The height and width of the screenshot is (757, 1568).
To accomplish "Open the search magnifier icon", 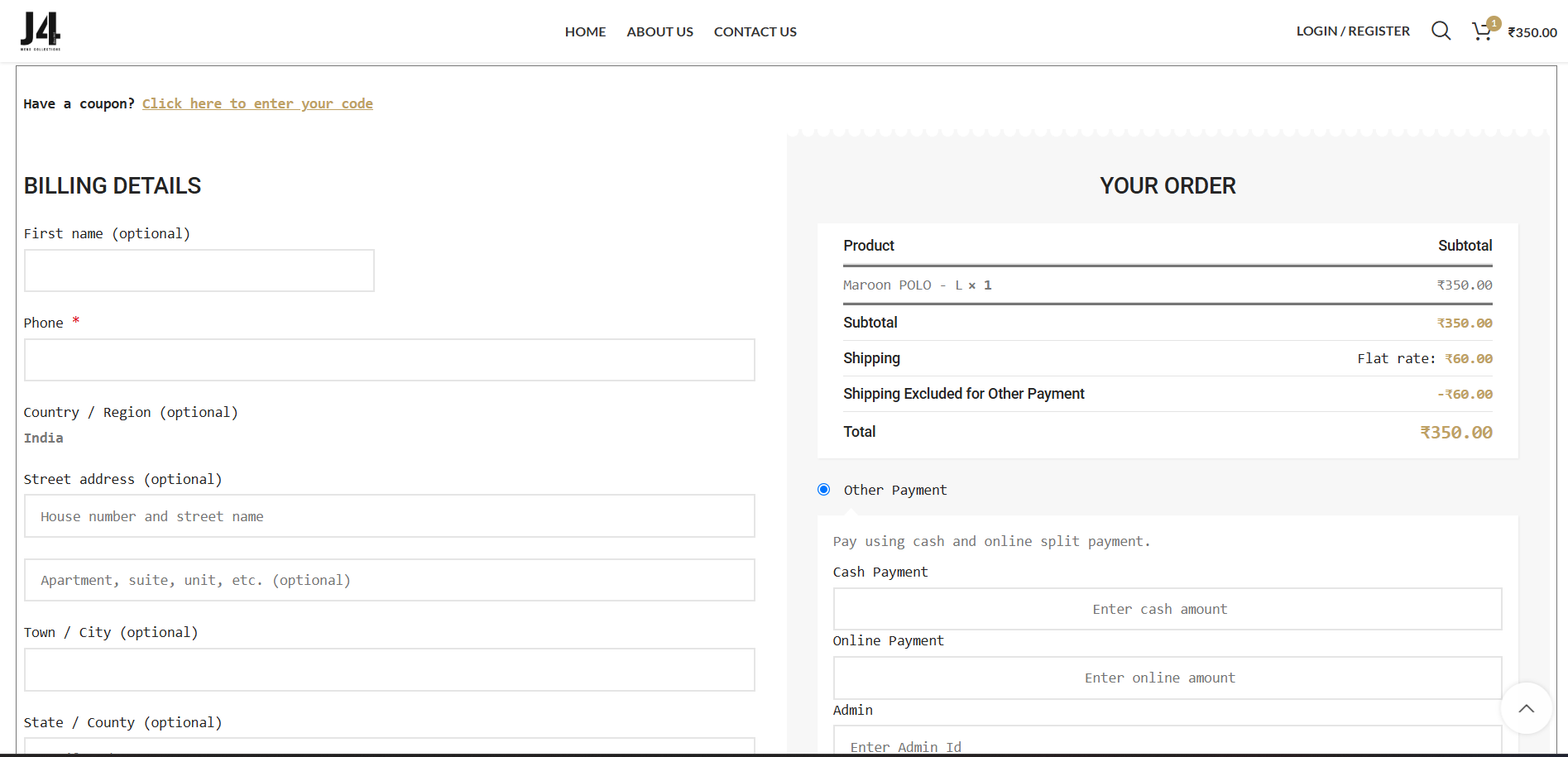I will (x=1441, y=31).
